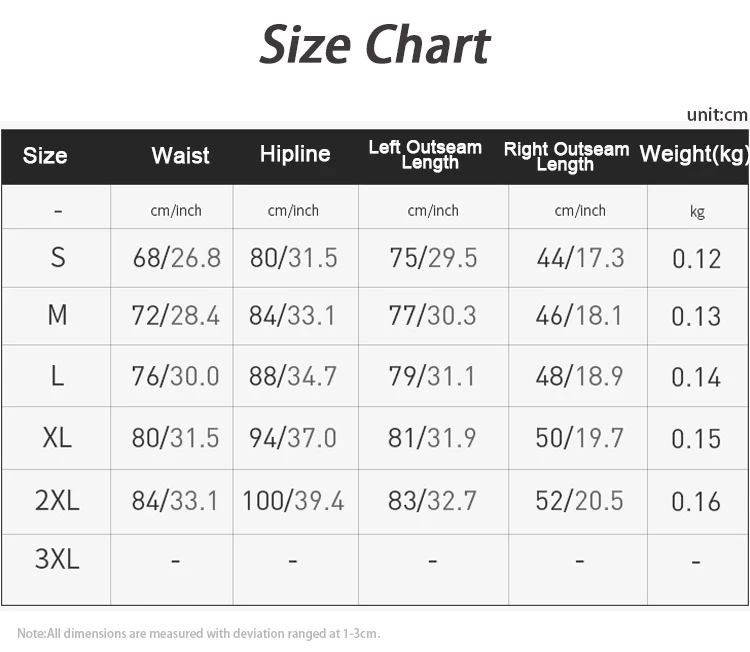The image size is (750, 652).
Task: Click the Waist column header
Action: 180,156
